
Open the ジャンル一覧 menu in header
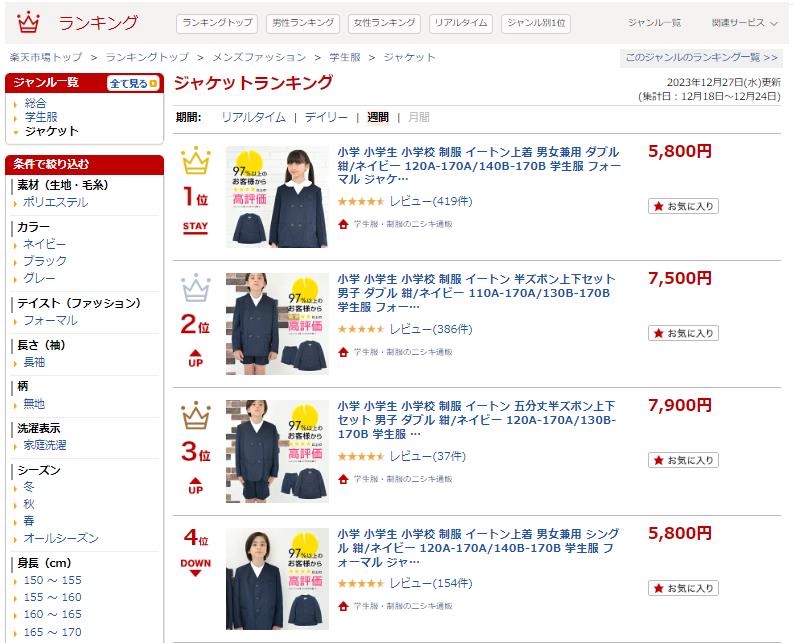tap(654, 23)
